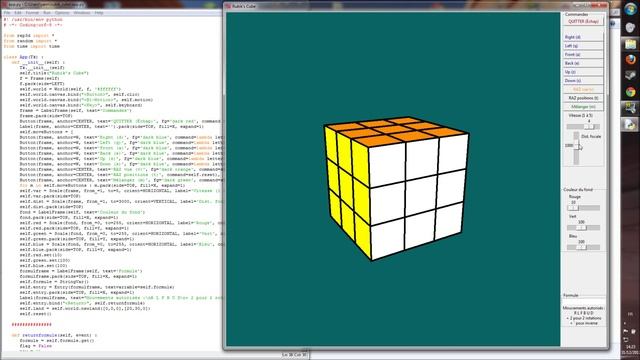640x360 pixels.
Task: Click the Left rotation button
Action: (583, 46)
